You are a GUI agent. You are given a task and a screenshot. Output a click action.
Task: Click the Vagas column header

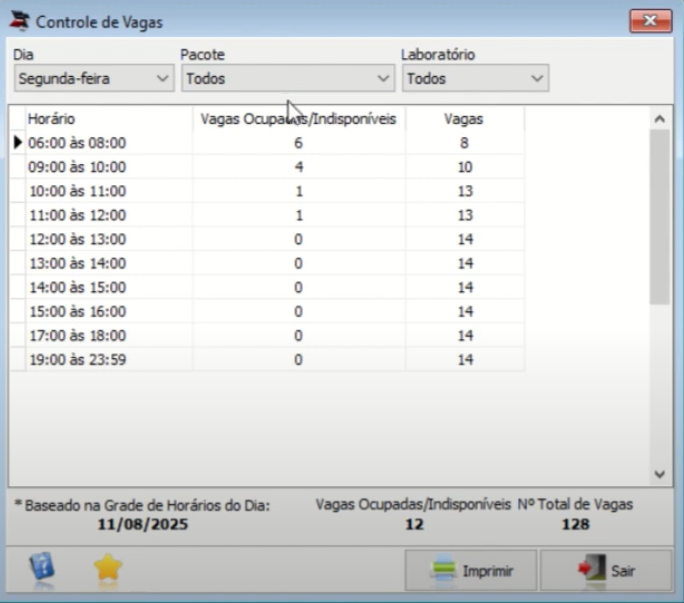(464, 119)
